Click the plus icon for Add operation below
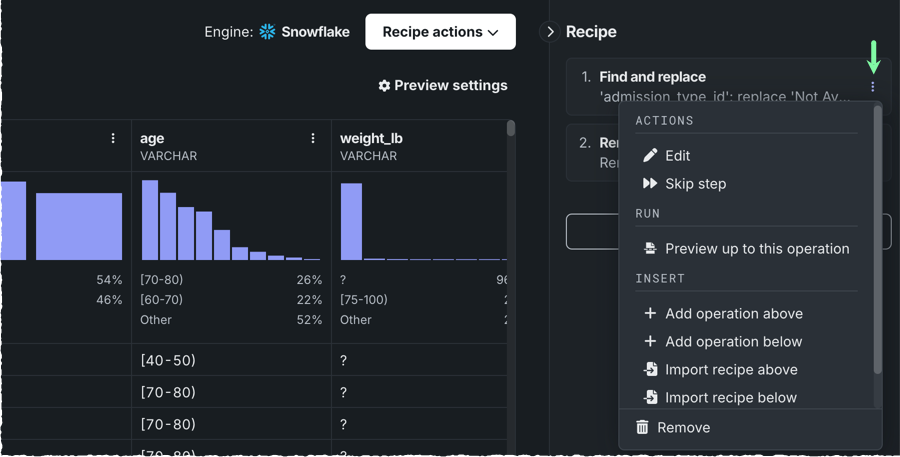Viewport: 900px width, 457px height. tap(650, 341)
